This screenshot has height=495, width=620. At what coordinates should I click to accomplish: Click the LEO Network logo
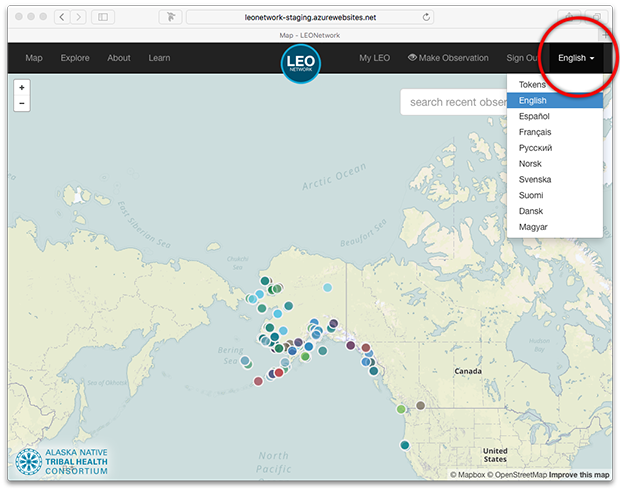(x=301, y=63)
